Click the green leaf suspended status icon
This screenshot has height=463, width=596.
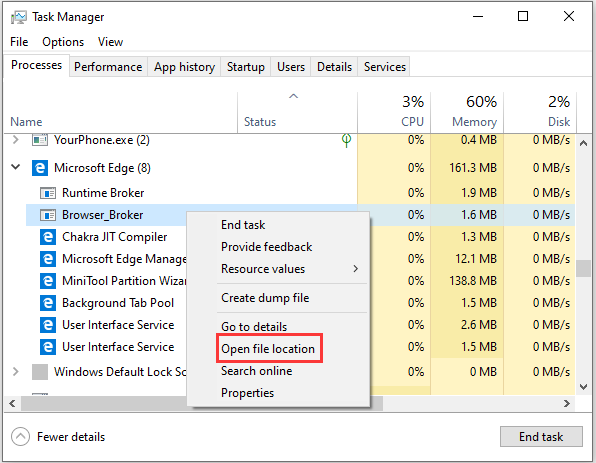tap(346, 140)
